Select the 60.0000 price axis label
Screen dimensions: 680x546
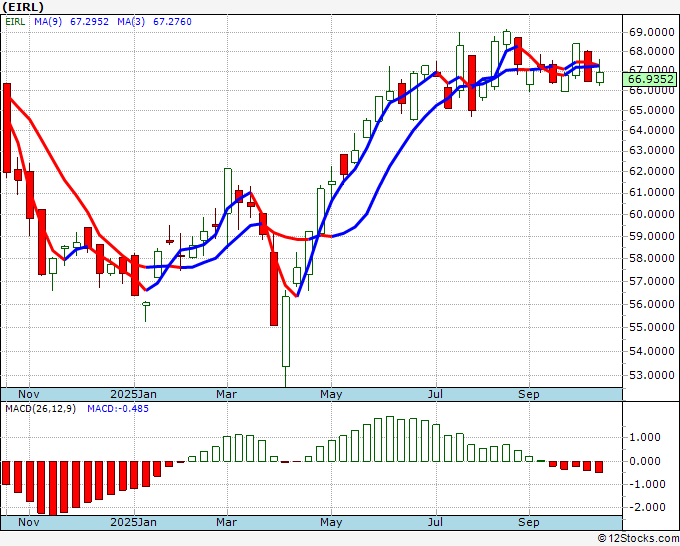pos(651,214)
